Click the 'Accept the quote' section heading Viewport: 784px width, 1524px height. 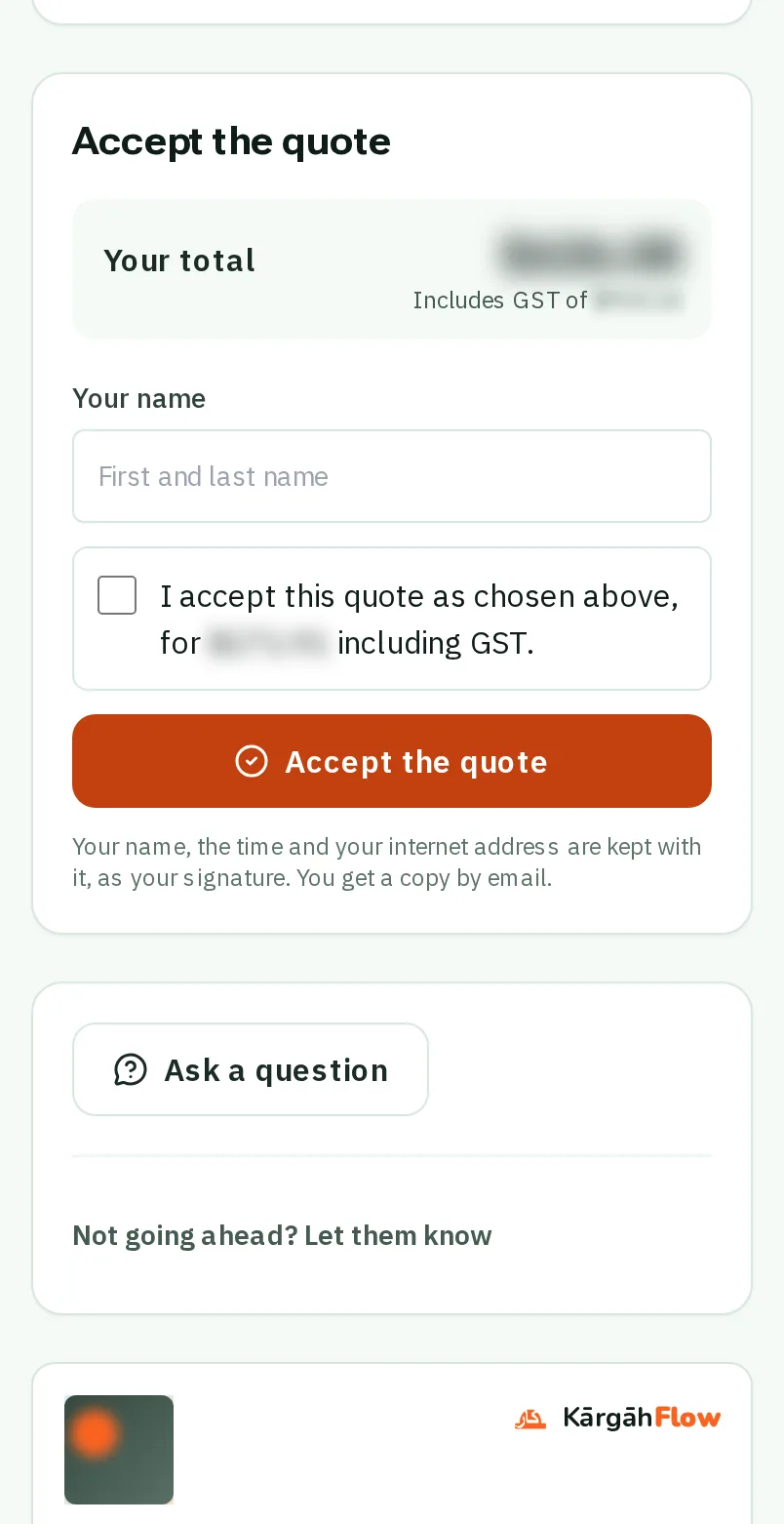(x=231, y=141)
